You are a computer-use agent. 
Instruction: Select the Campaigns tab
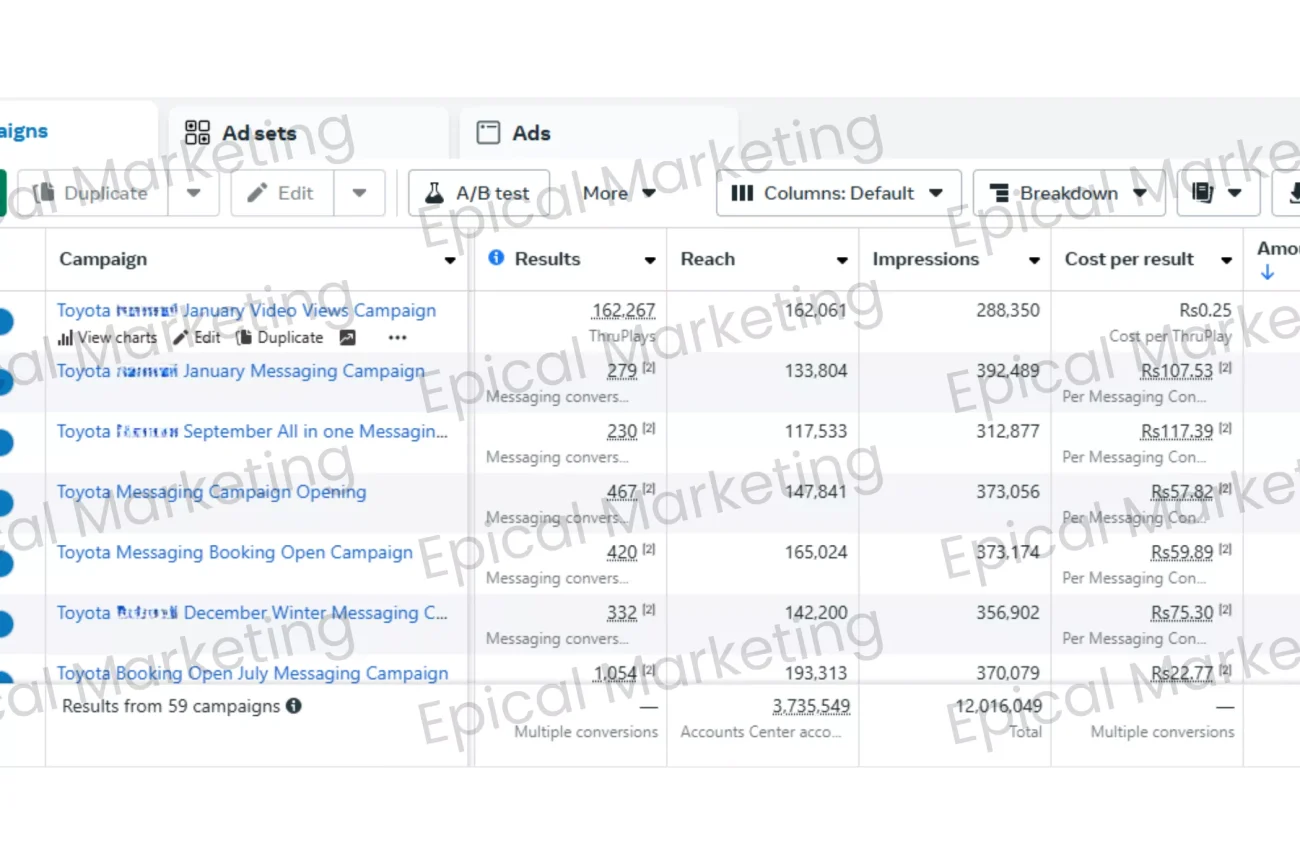(x=75, y=130)
